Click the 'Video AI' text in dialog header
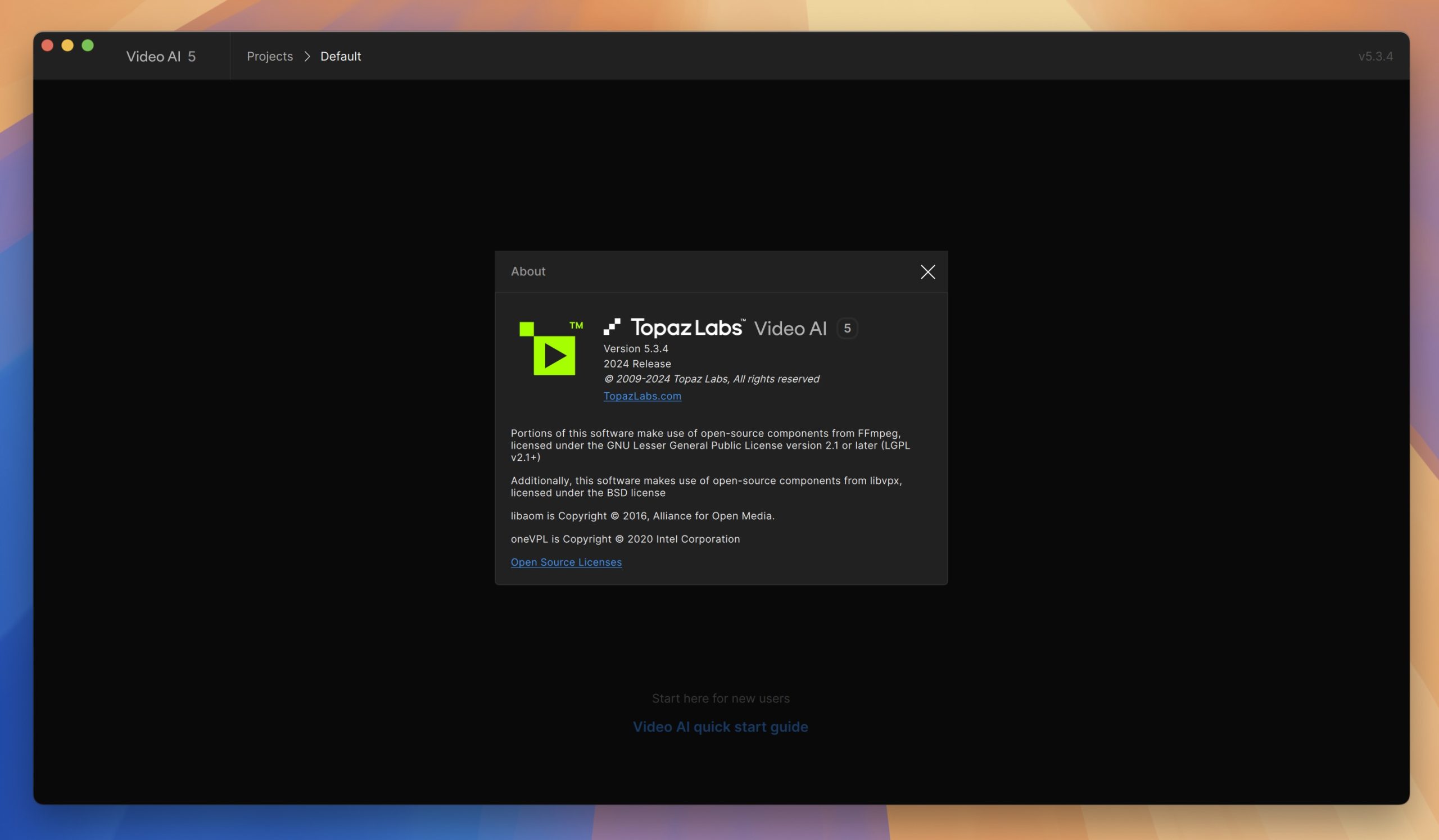1439x840 pixels. click(x=790, y=328)
